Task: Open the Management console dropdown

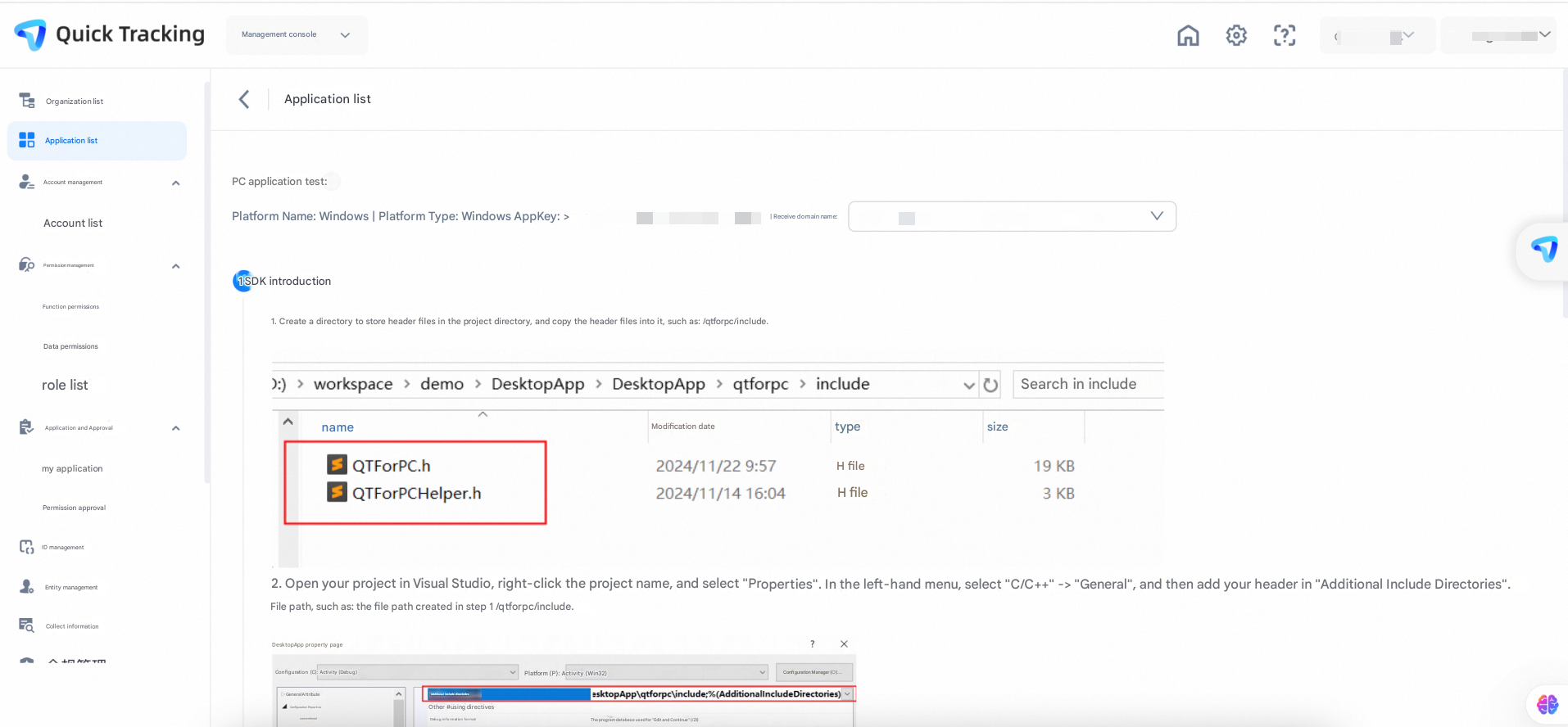Action: (297, 35)
